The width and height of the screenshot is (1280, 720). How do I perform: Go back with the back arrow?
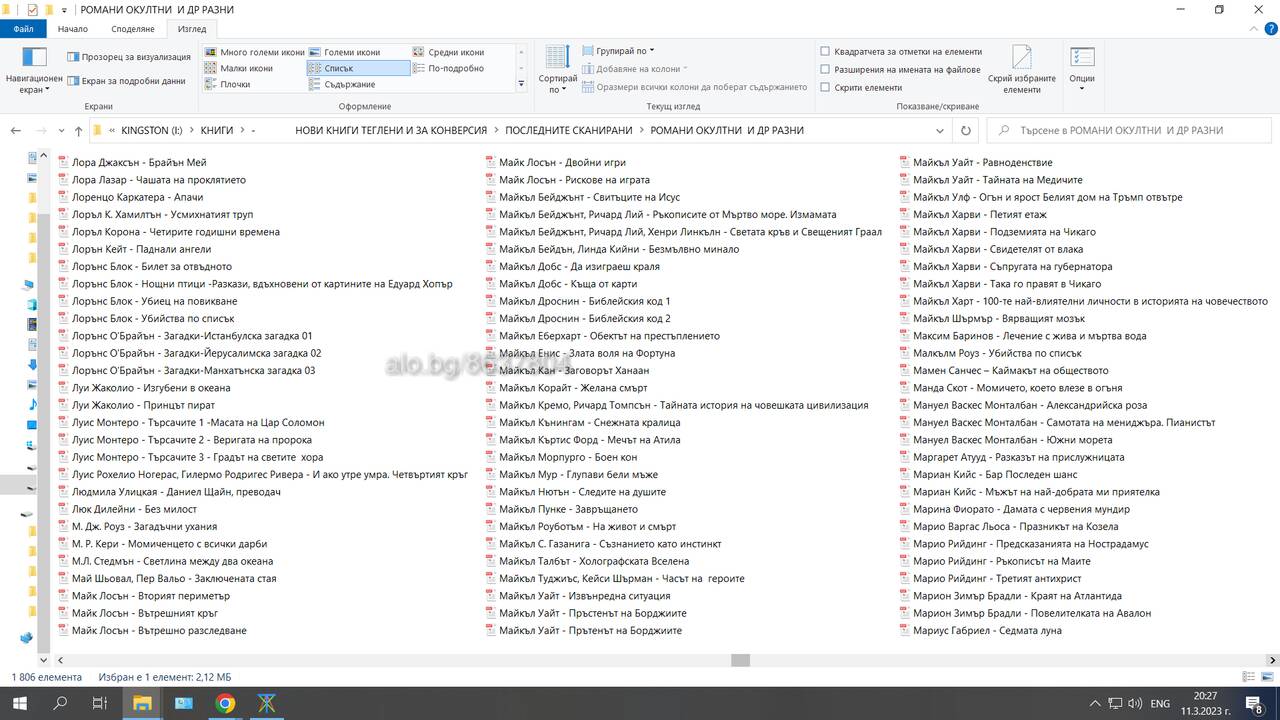[17, 130]
